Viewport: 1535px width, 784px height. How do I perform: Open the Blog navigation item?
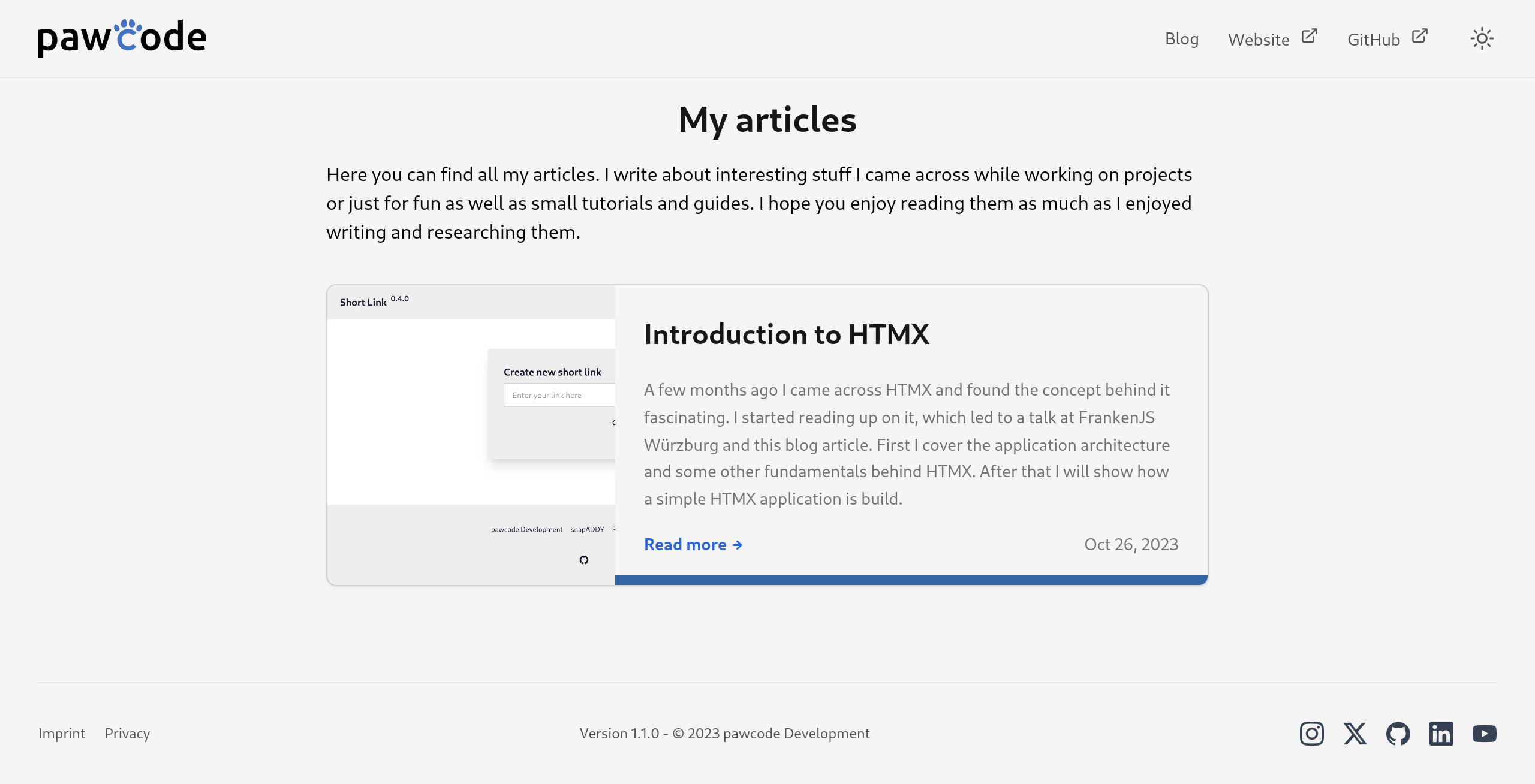(x=1181, y=39)
